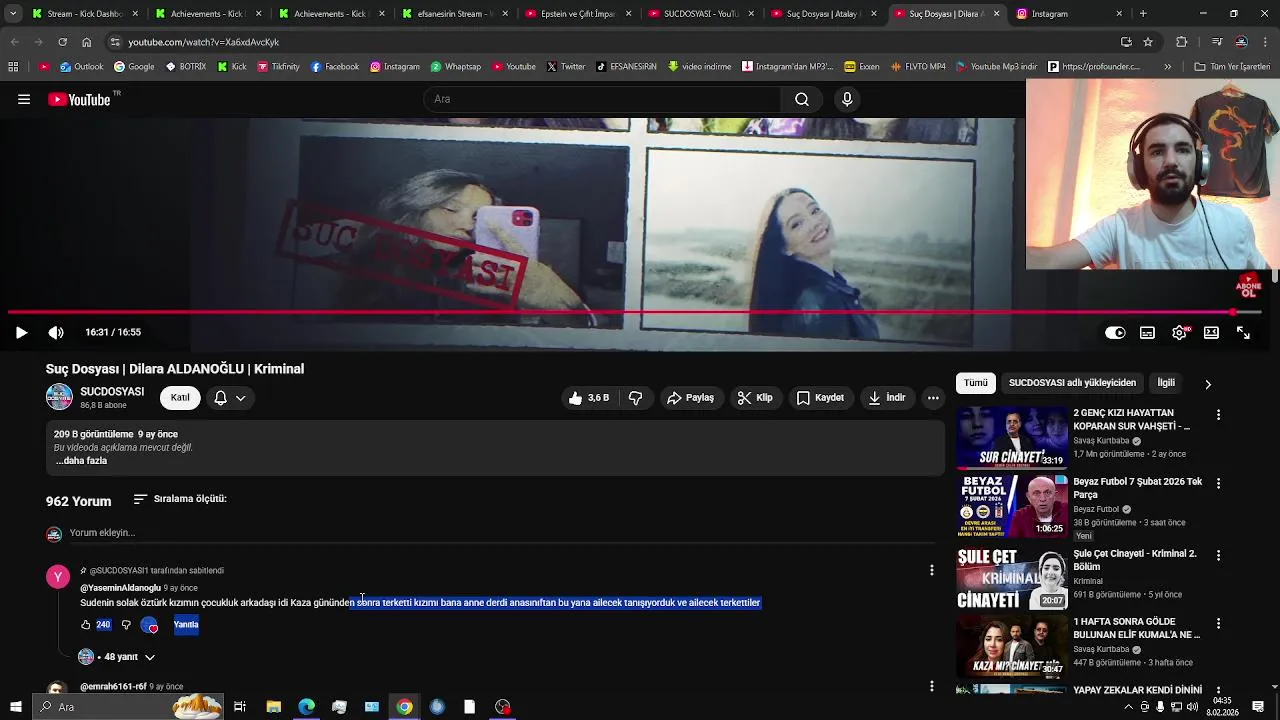The height and width of the screenshot is (720, 1280).
Task: Open comment sort menu Sıralama ölçütü
Action: (180, 499)
